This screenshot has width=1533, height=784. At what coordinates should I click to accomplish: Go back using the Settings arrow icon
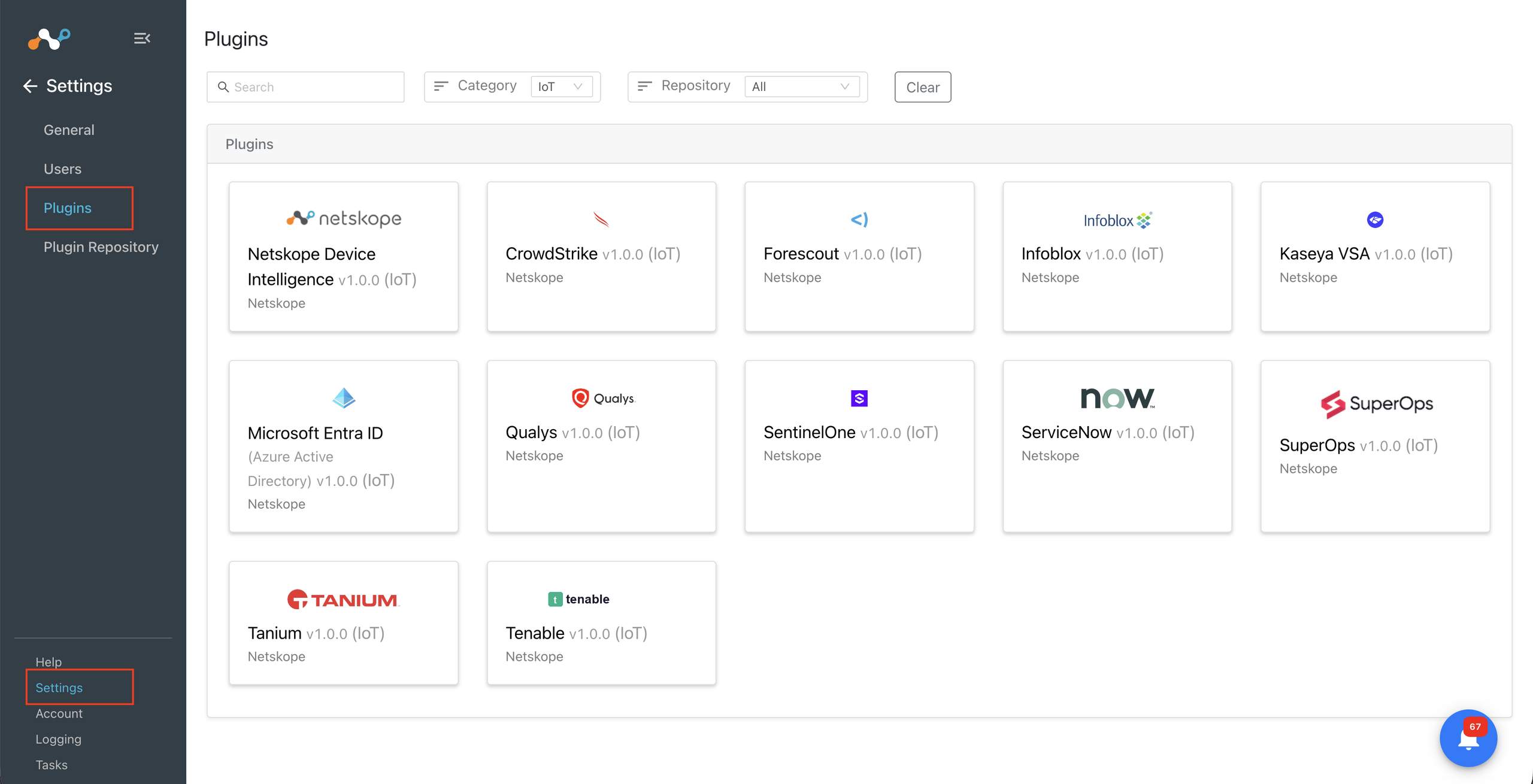[30, 86]
